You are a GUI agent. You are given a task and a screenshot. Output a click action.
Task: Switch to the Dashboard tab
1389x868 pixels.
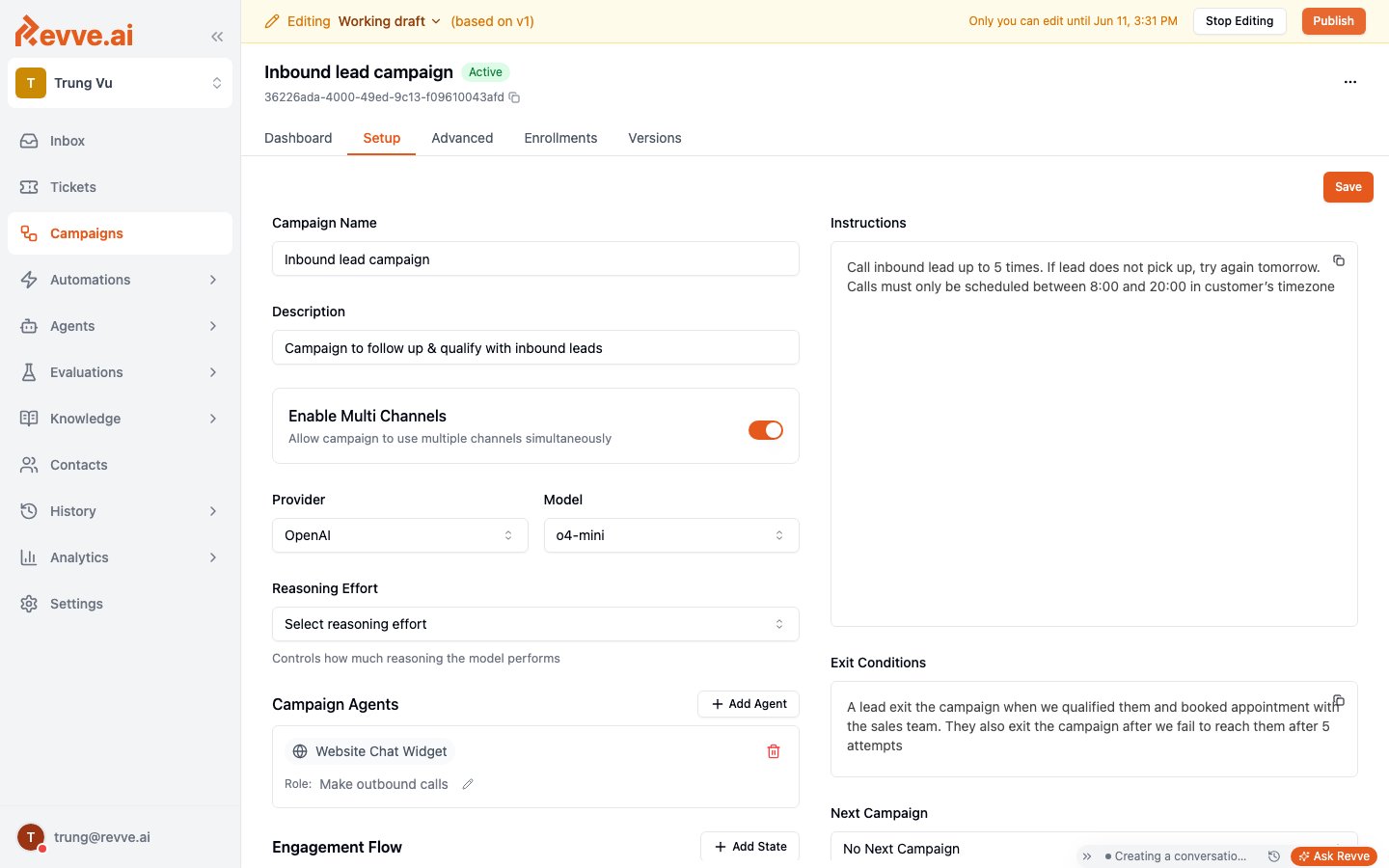tap(298, 138)
